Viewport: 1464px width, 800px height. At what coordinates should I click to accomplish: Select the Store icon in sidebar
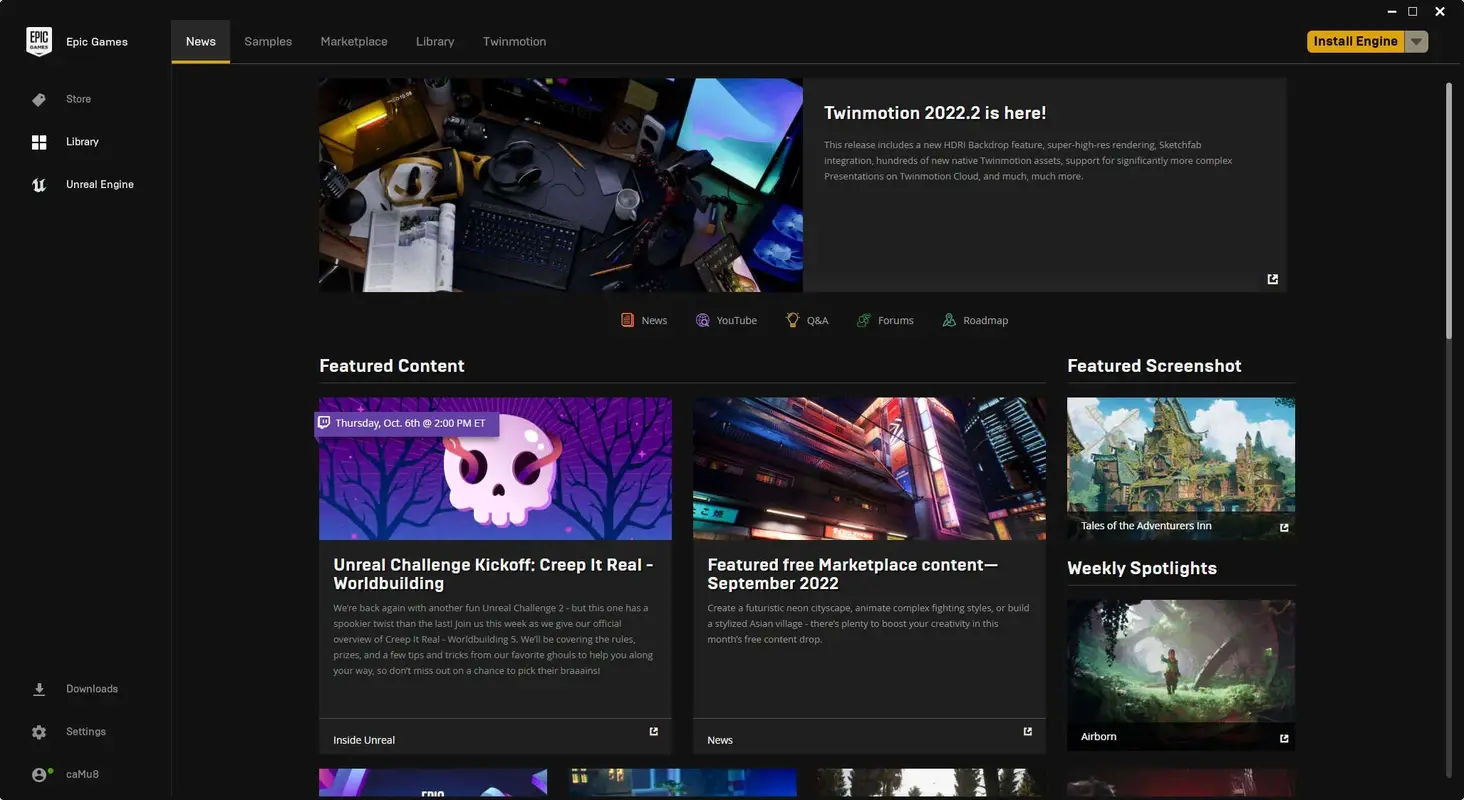click(38, 99)
